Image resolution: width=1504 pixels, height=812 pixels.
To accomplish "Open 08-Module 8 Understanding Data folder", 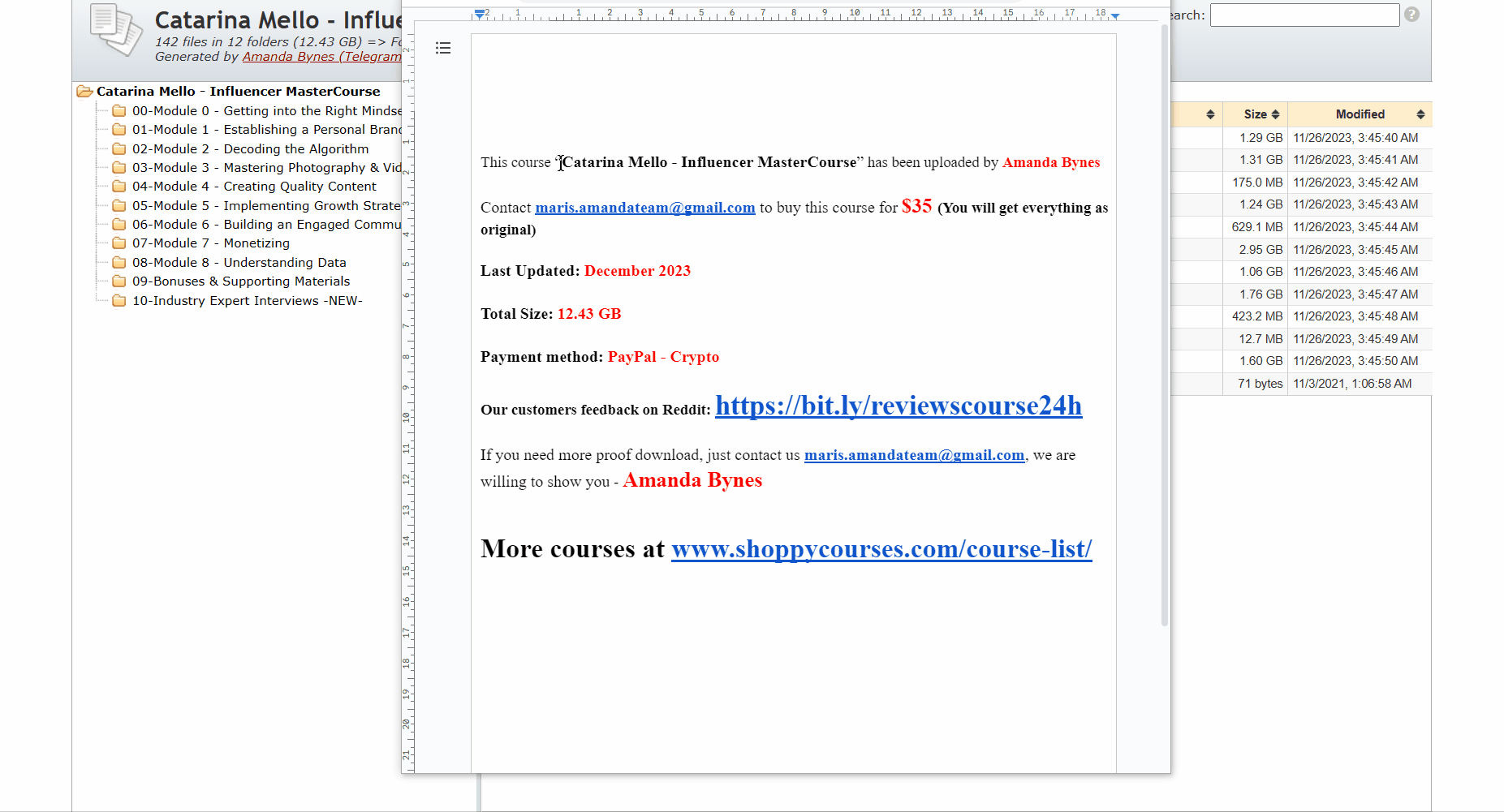I will [x=239, y=263].
